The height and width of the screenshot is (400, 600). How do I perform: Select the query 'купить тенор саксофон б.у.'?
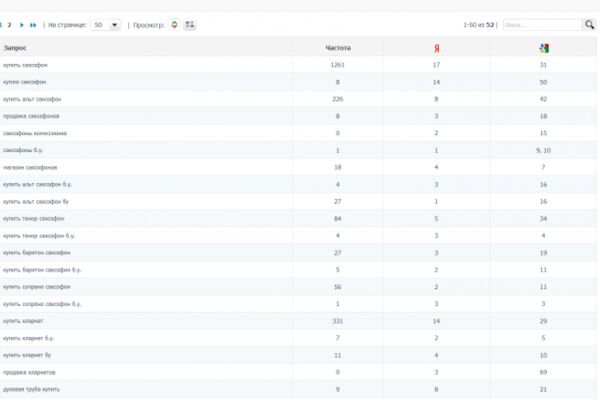click(x=39, y=235)
